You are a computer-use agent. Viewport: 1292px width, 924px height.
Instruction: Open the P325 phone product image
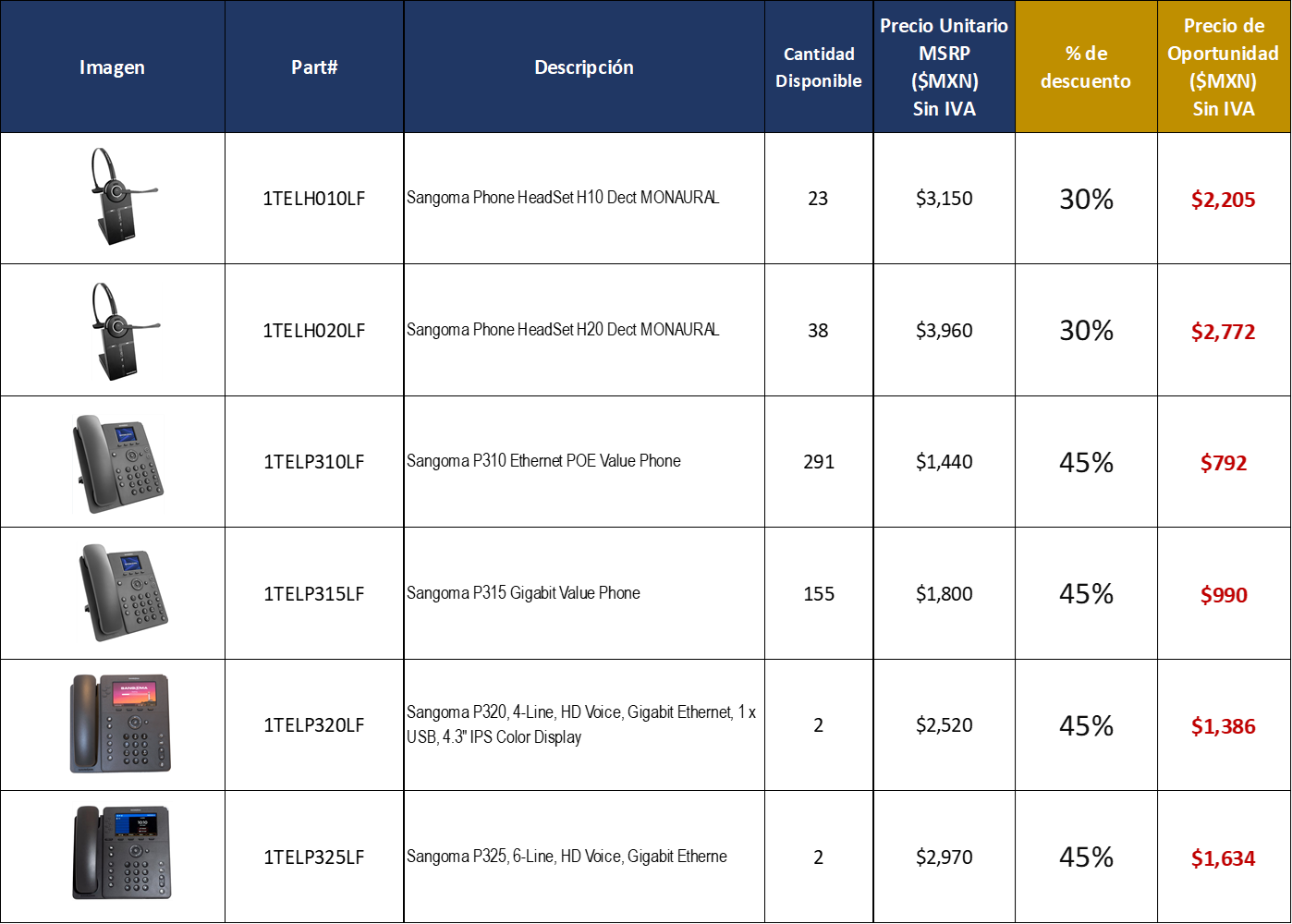coord(122,852)
